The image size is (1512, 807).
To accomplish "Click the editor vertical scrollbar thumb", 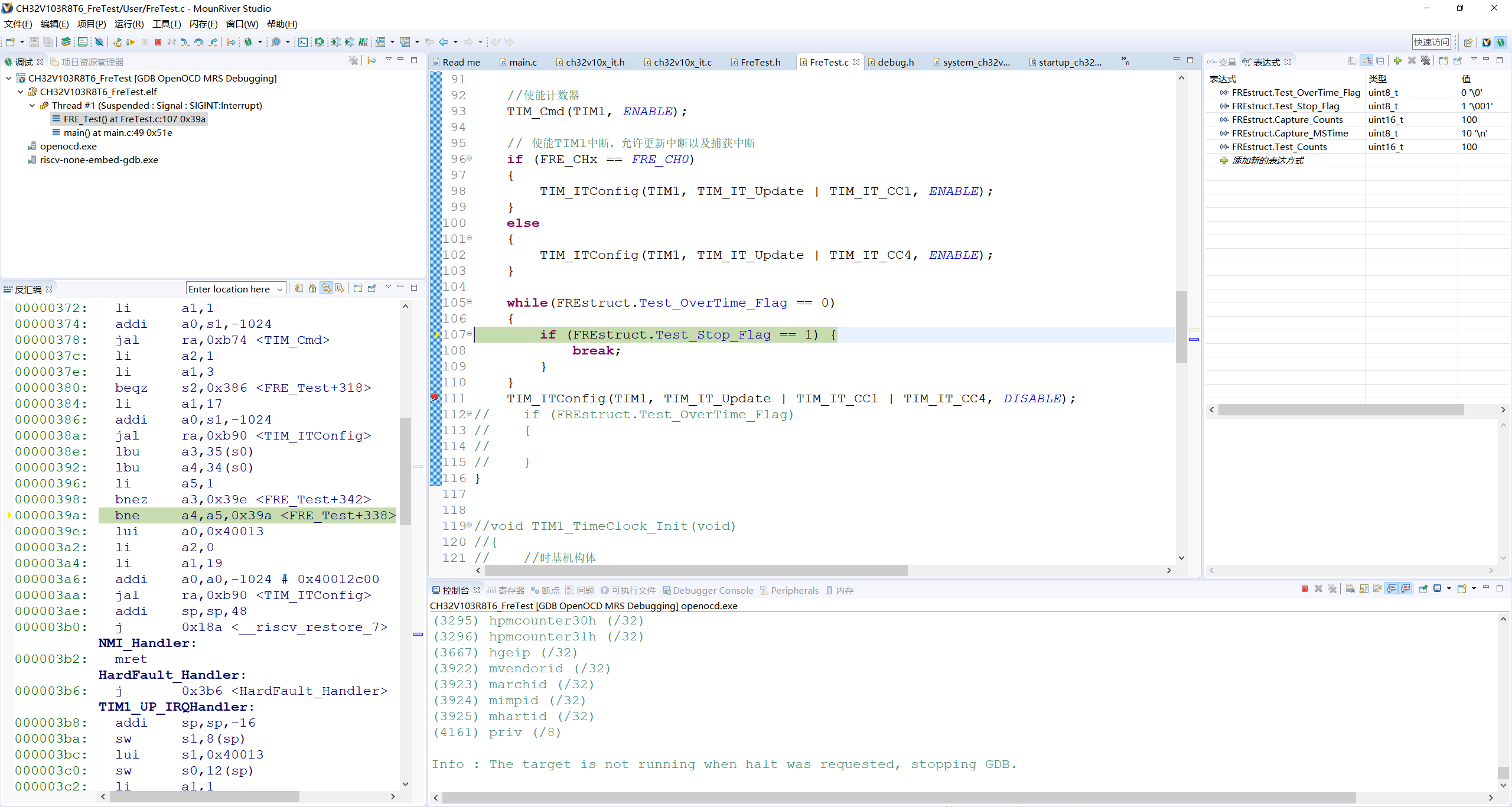I will [x=1181, y=326].
